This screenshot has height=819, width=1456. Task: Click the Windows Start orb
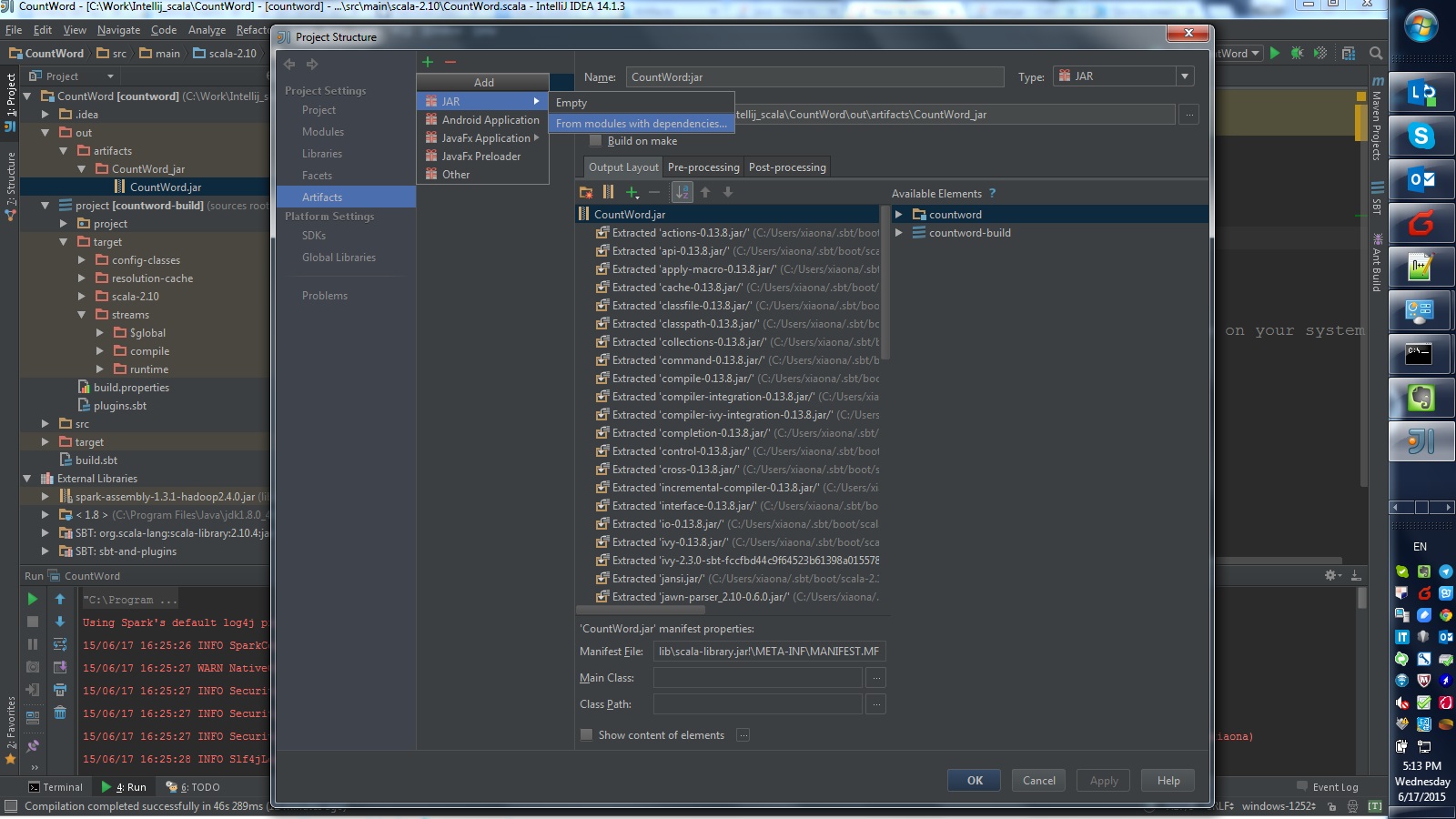(x=1421, y=26)
